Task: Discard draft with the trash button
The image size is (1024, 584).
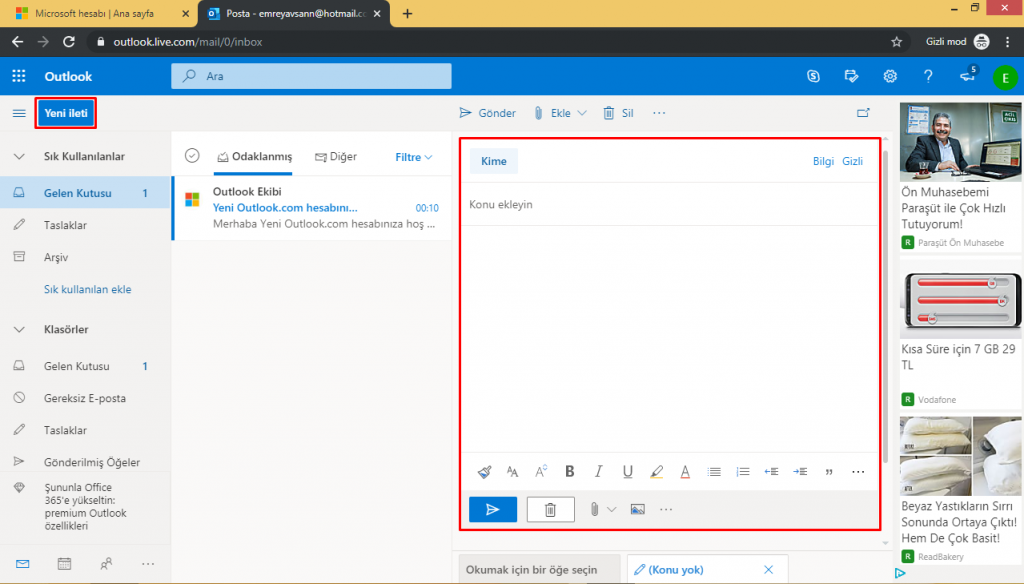Action: click(x=551, y=510)
